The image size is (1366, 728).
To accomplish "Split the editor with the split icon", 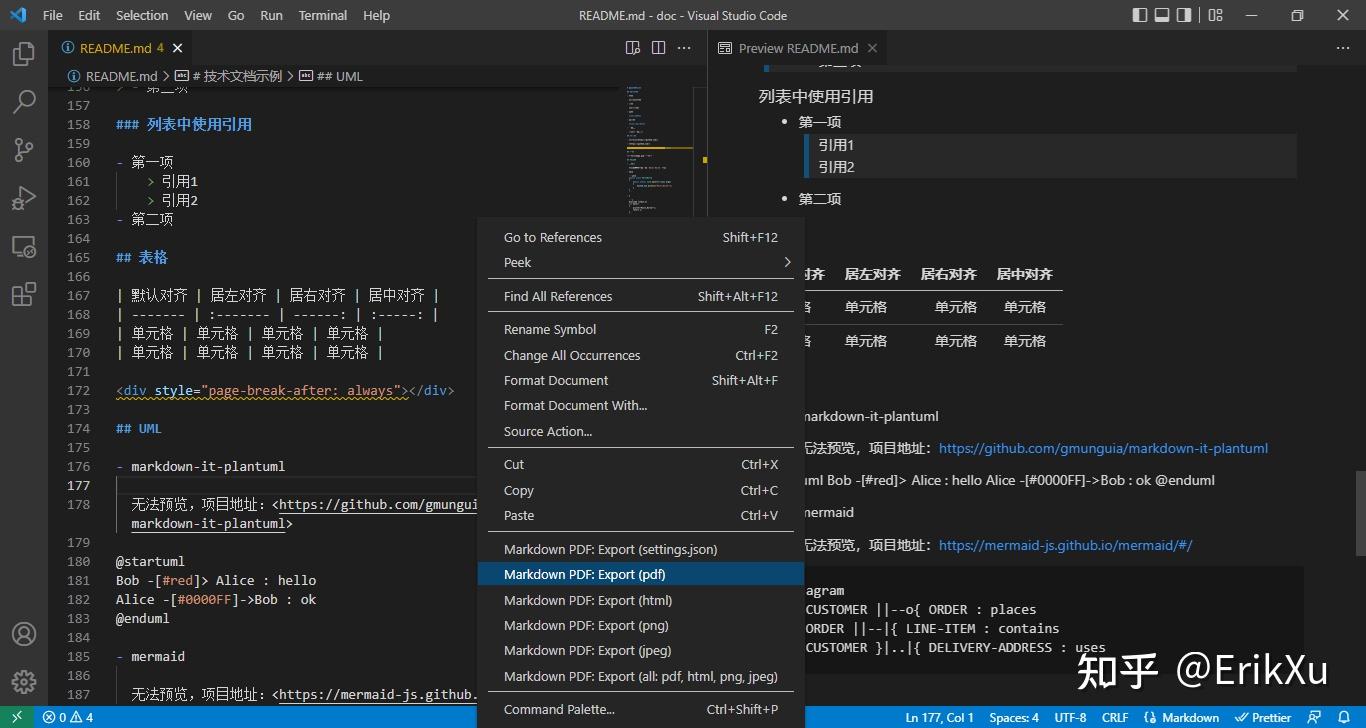I will click(x=658, y=47).
